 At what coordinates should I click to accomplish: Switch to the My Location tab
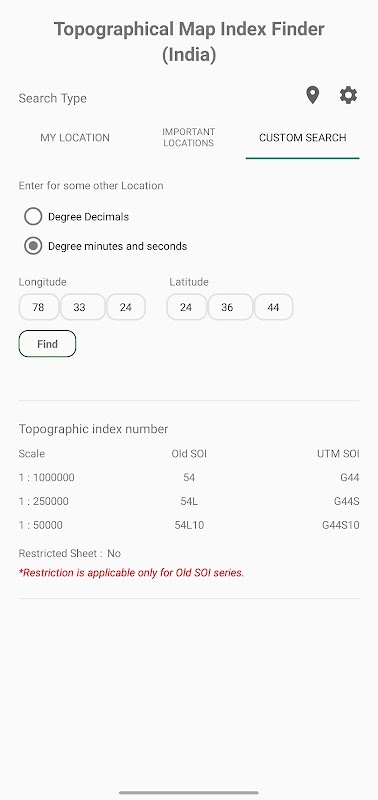coord(75,138)
